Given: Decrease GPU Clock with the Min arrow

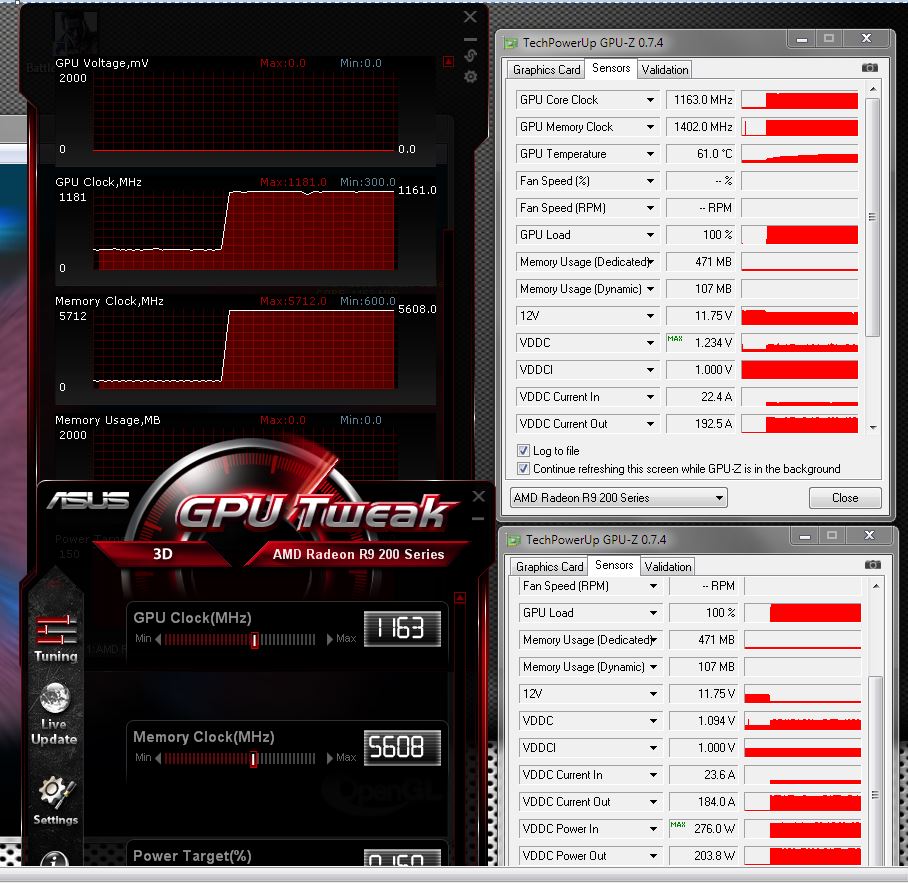Looking at the screenshot, I should (x=158, y=639).
